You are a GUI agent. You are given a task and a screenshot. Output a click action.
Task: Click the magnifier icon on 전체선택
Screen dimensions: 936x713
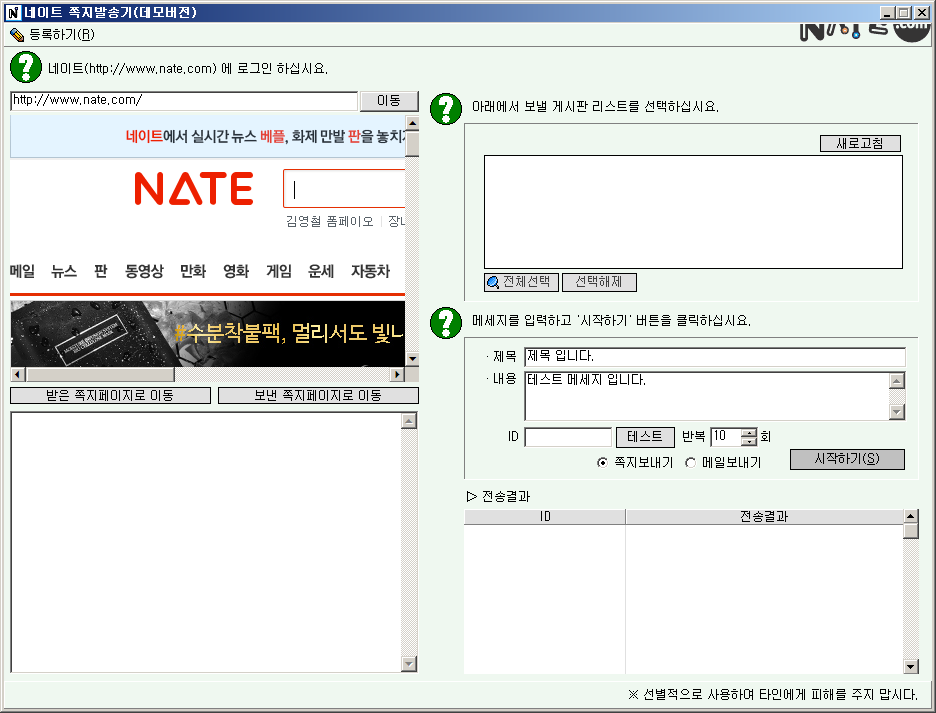(493, 283)
